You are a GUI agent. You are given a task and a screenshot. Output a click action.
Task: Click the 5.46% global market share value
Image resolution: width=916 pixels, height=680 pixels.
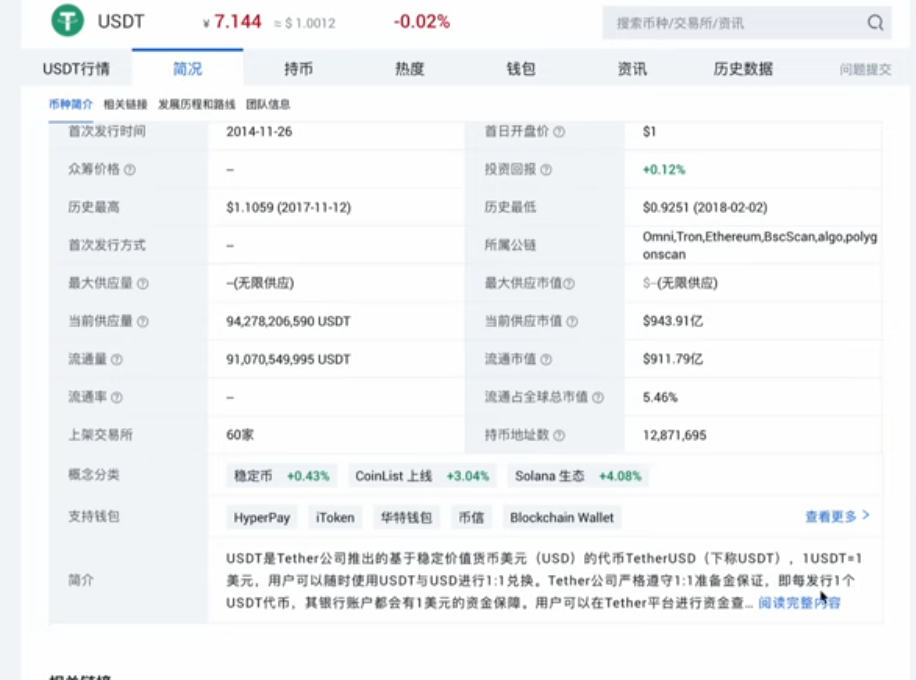point(660,398)
